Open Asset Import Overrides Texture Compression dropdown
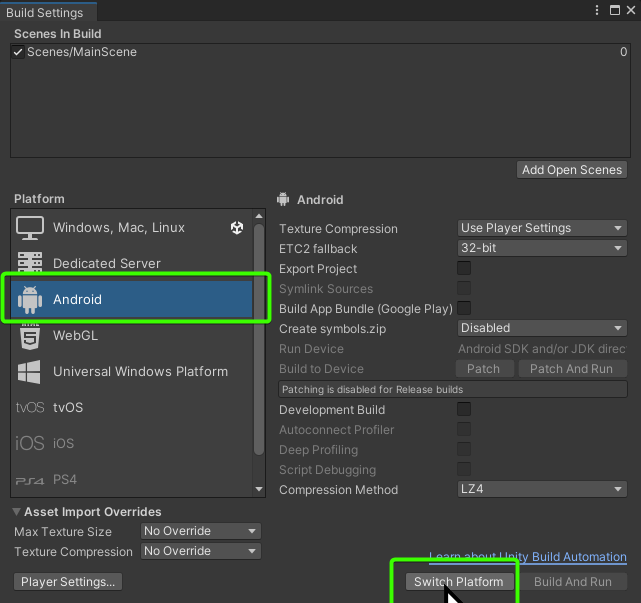Image resolution: width=641 pixels, height=603 pixels. (201, 551)
